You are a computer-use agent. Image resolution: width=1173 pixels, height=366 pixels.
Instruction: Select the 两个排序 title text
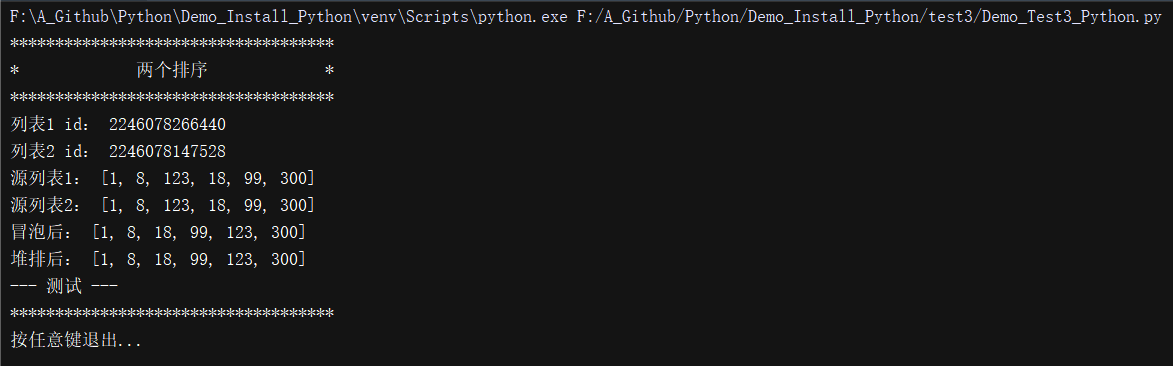click(x=172, y=71)
